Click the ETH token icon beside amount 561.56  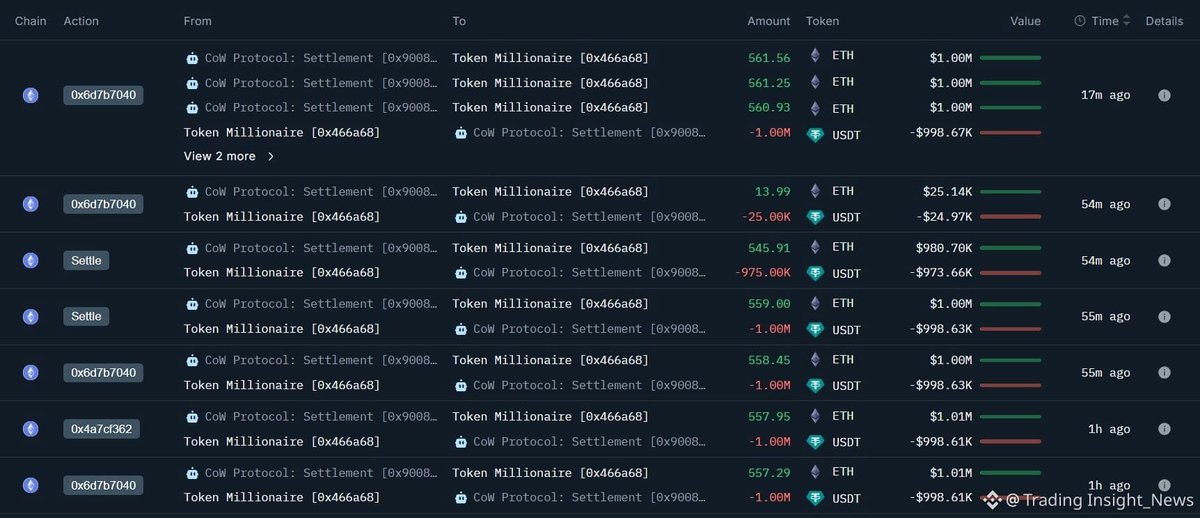(814, 57)
